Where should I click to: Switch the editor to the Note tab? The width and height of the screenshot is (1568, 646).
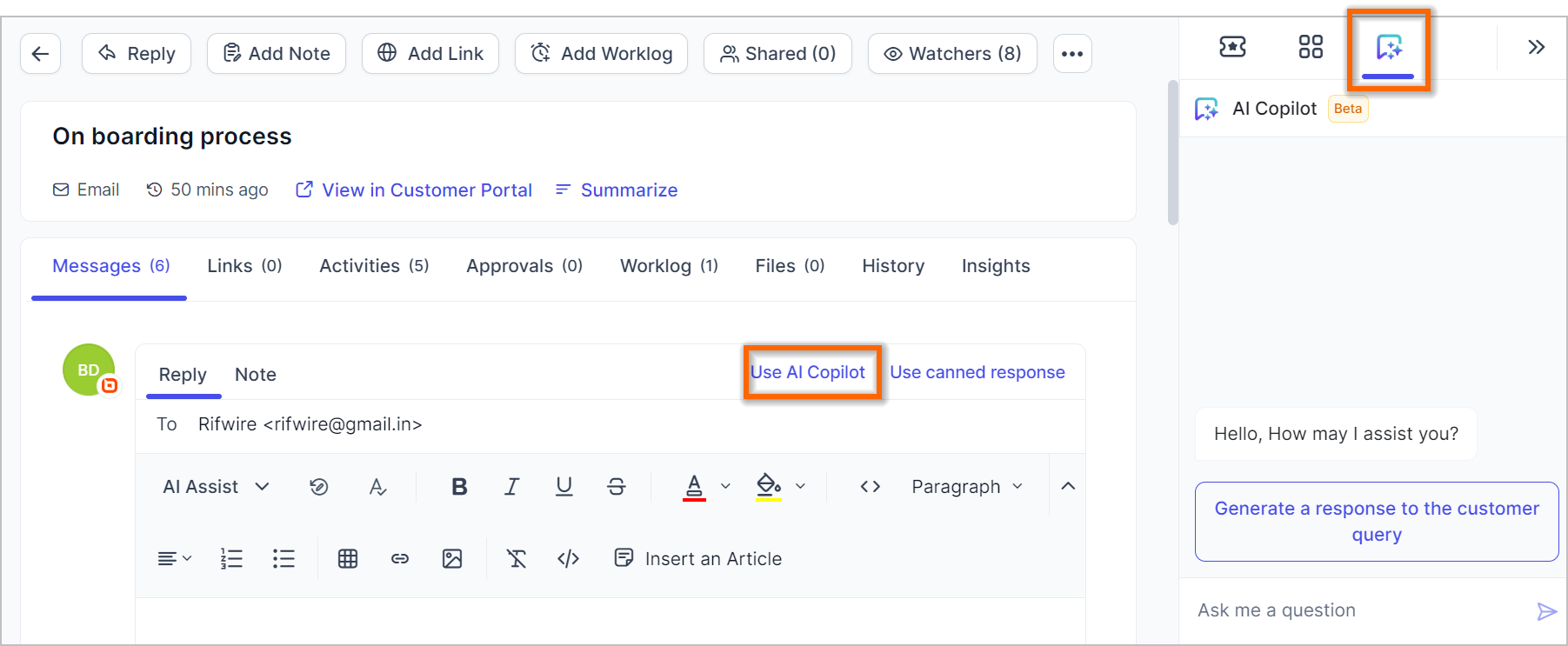pyautogui.click(x=256, y=375)
